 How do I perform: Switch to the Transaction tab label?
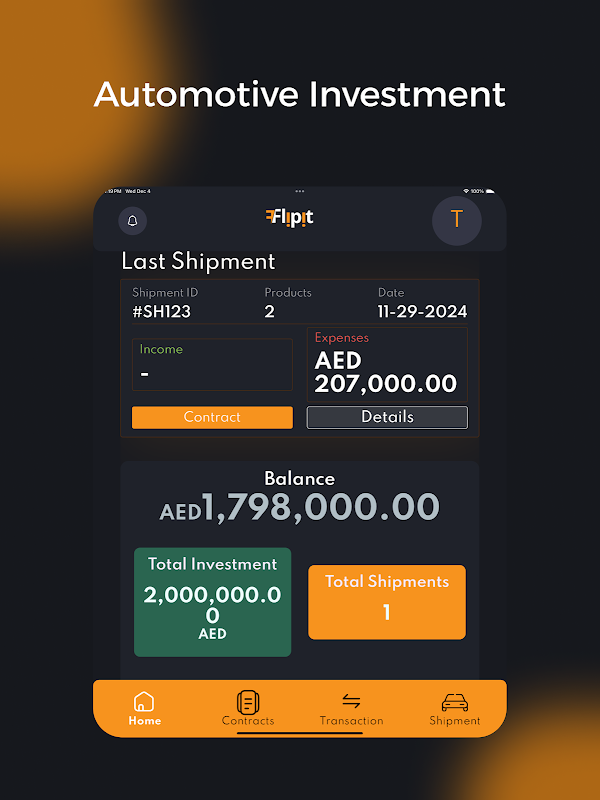point(351,721)
